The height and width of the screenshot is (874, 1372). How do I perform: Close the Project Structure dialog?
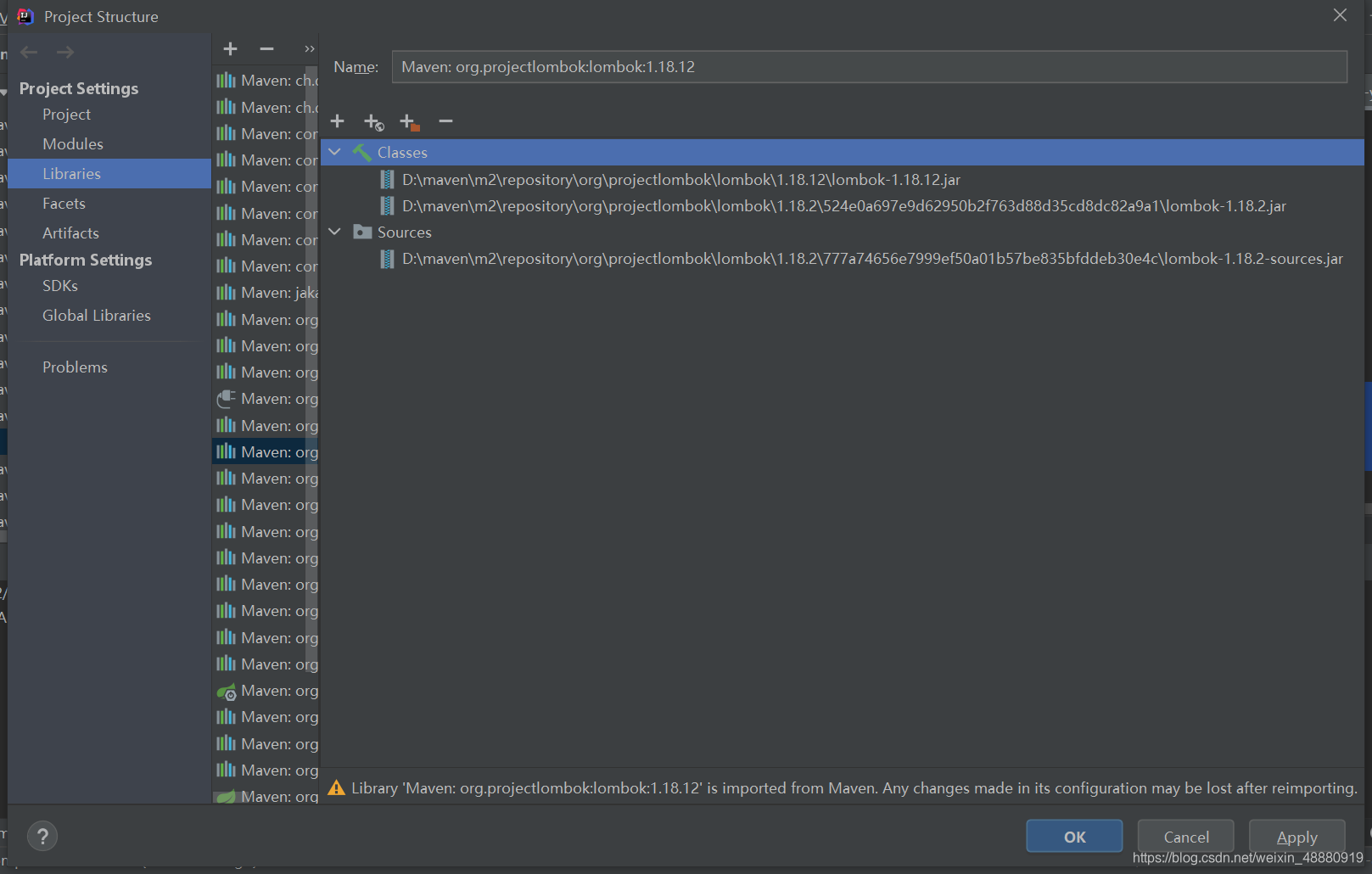pyautogui.click(x=1340, y=15)
